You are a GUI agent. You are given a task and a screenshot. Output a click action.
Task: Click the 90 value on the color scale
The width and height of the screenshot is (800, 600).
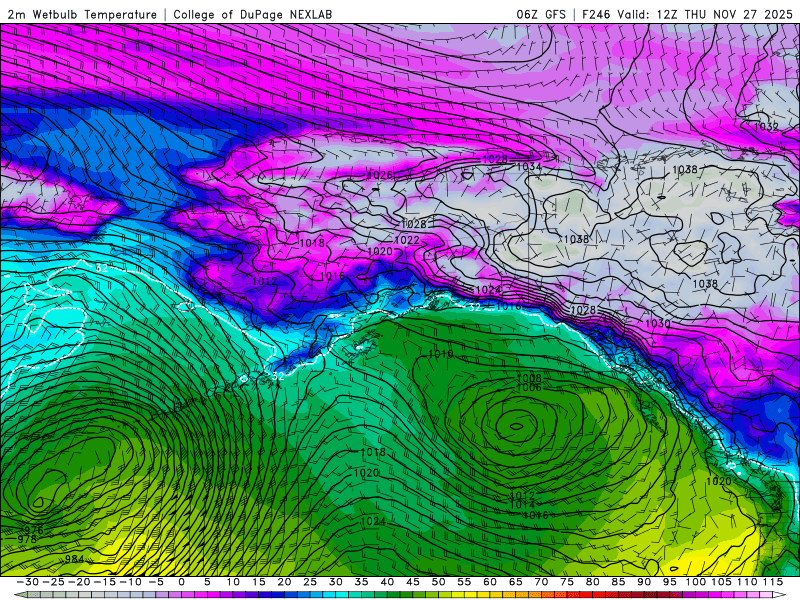pos(644,582)
